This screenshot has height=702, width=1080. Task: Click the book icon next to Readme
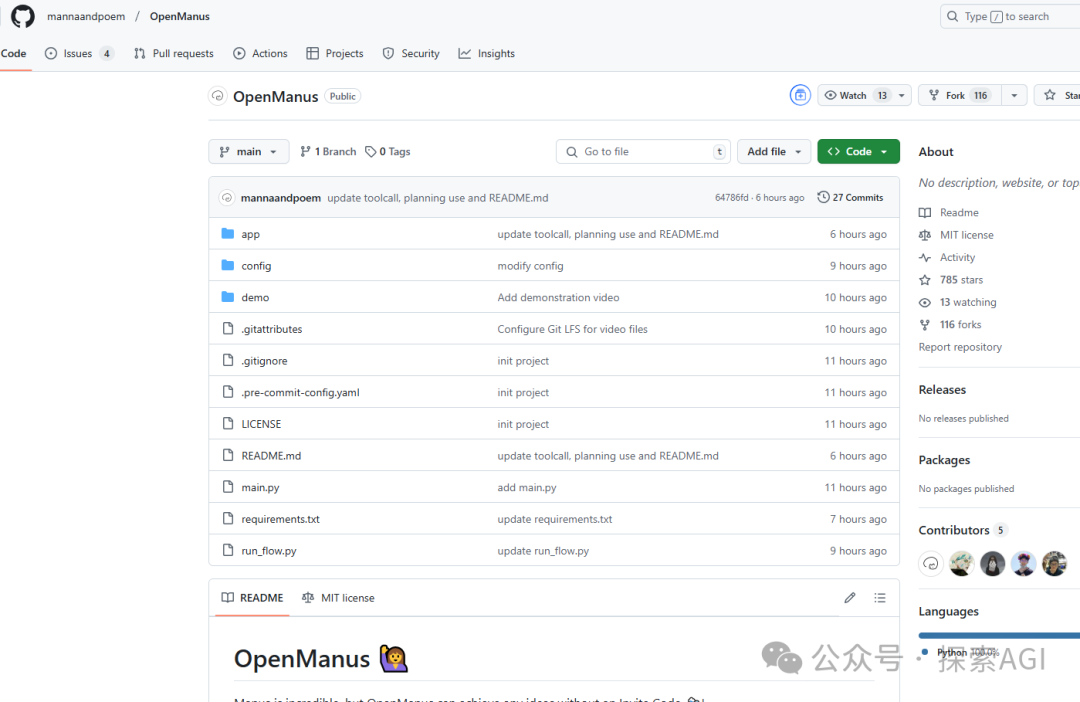[925, 213]
